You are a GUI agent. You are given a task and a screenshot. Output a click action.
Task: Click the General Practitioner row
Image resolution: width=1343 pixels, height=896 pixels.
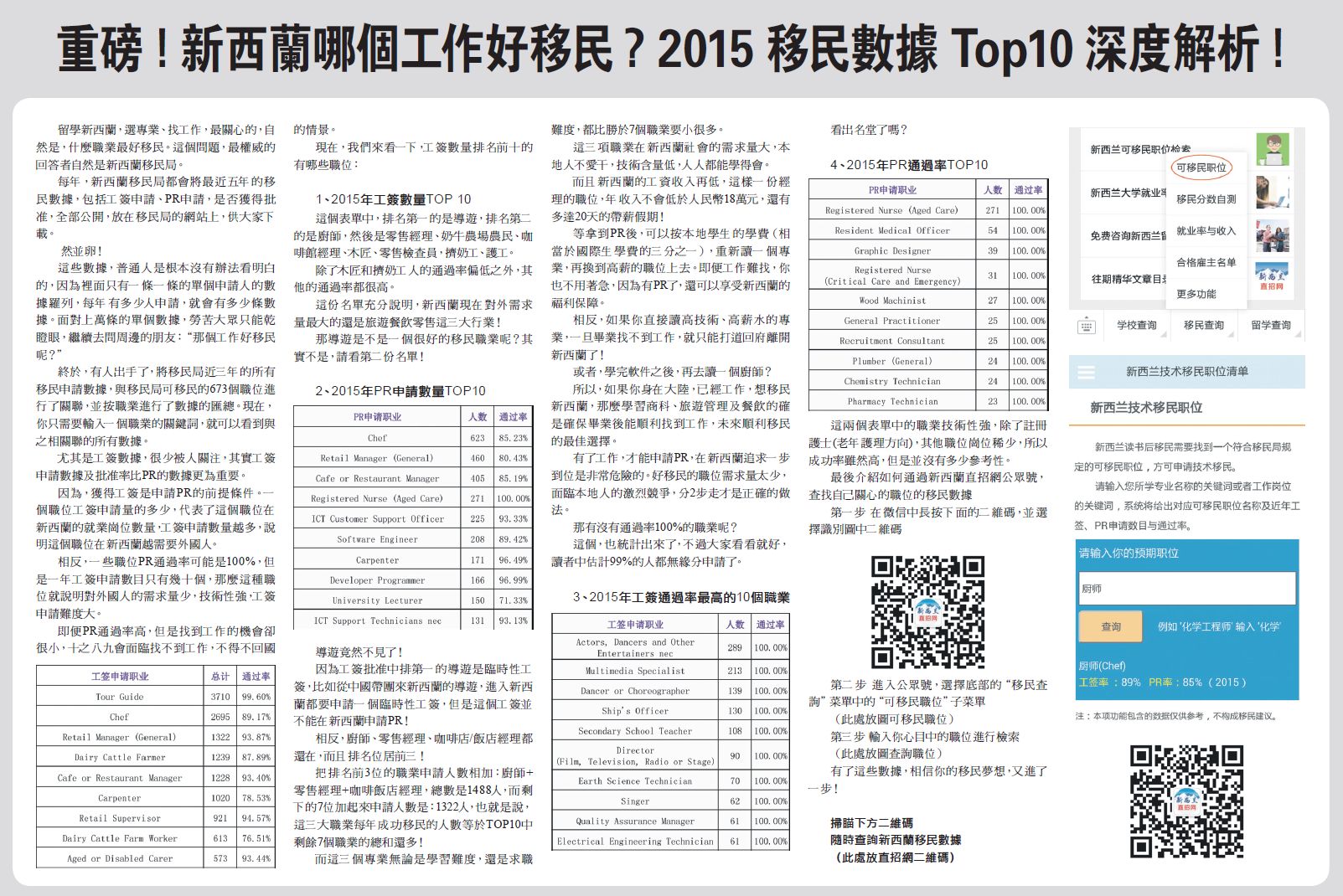coord(927,321)
